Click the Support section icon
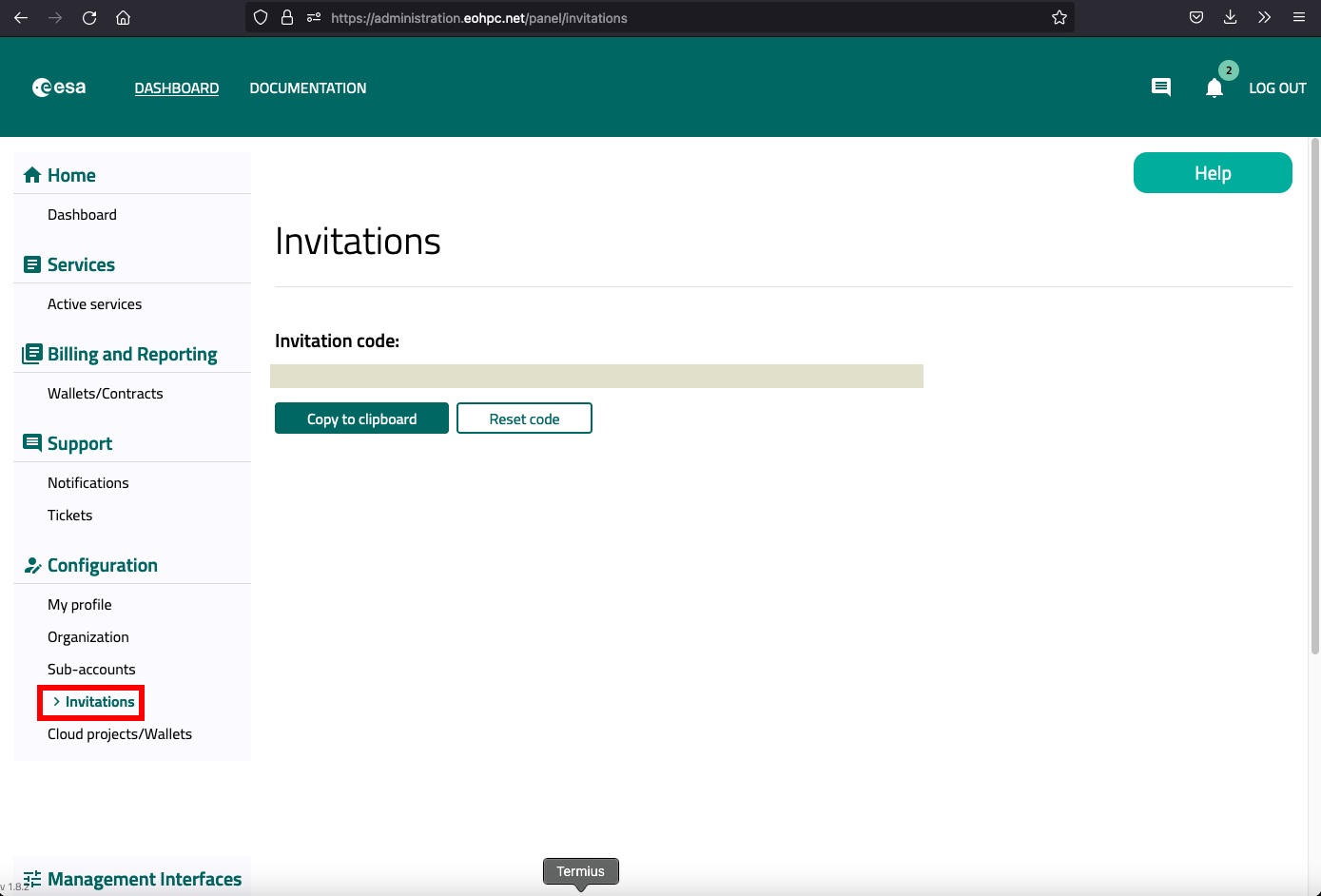The image size is (1321, 896). [x=32, y=443]
